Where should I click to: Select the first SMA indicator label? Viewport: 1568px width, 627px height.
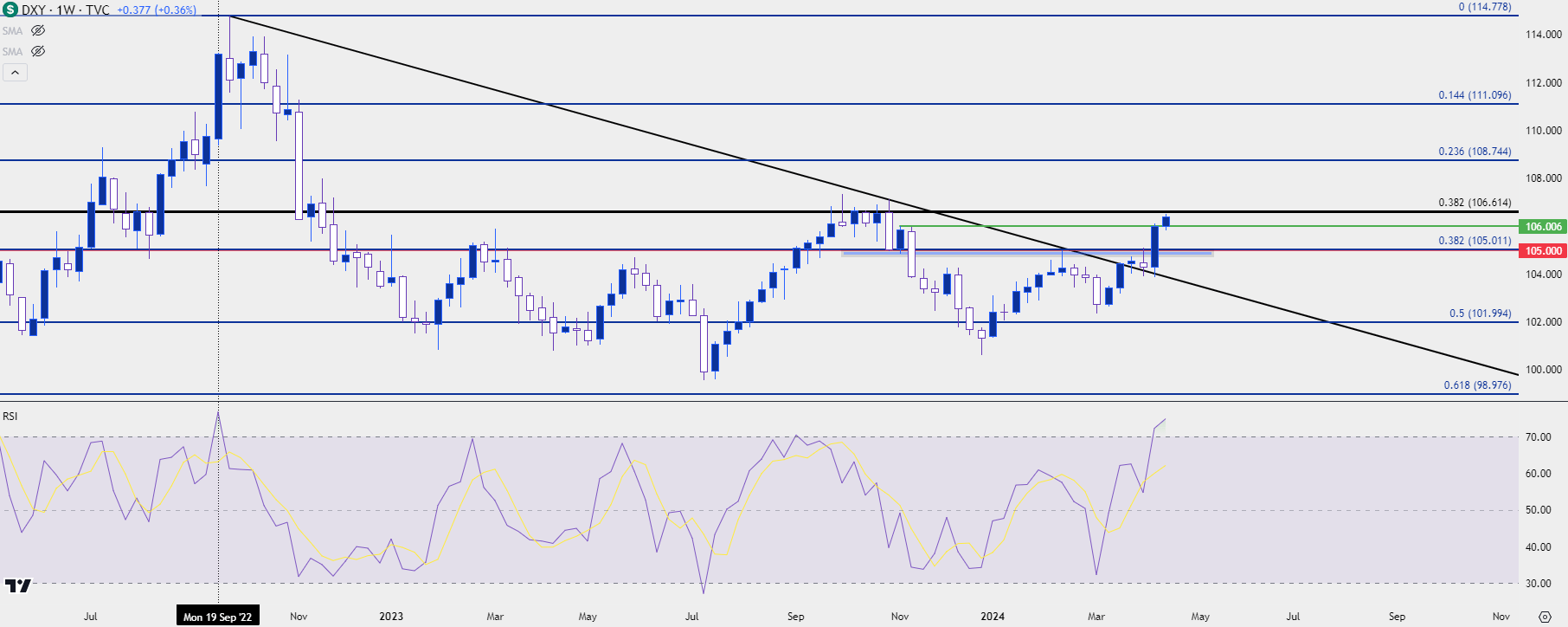pos(13,30)
